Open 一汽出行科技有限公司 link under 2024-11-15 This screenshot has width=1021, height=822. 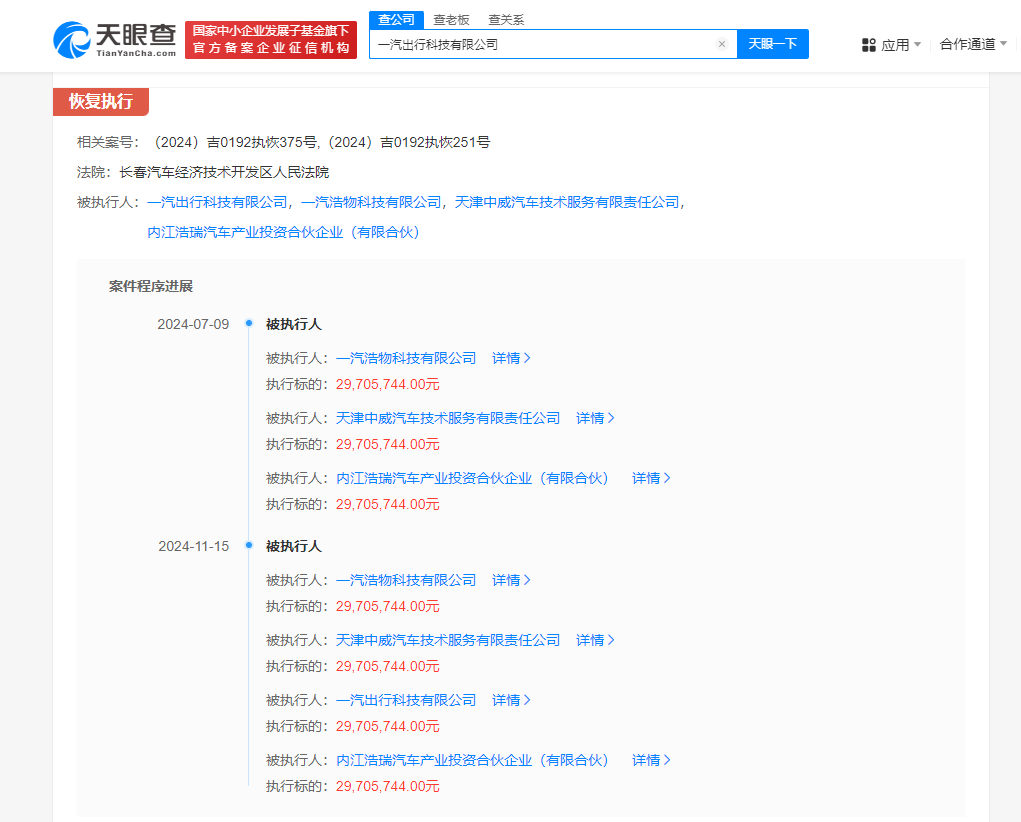[406, 700]
